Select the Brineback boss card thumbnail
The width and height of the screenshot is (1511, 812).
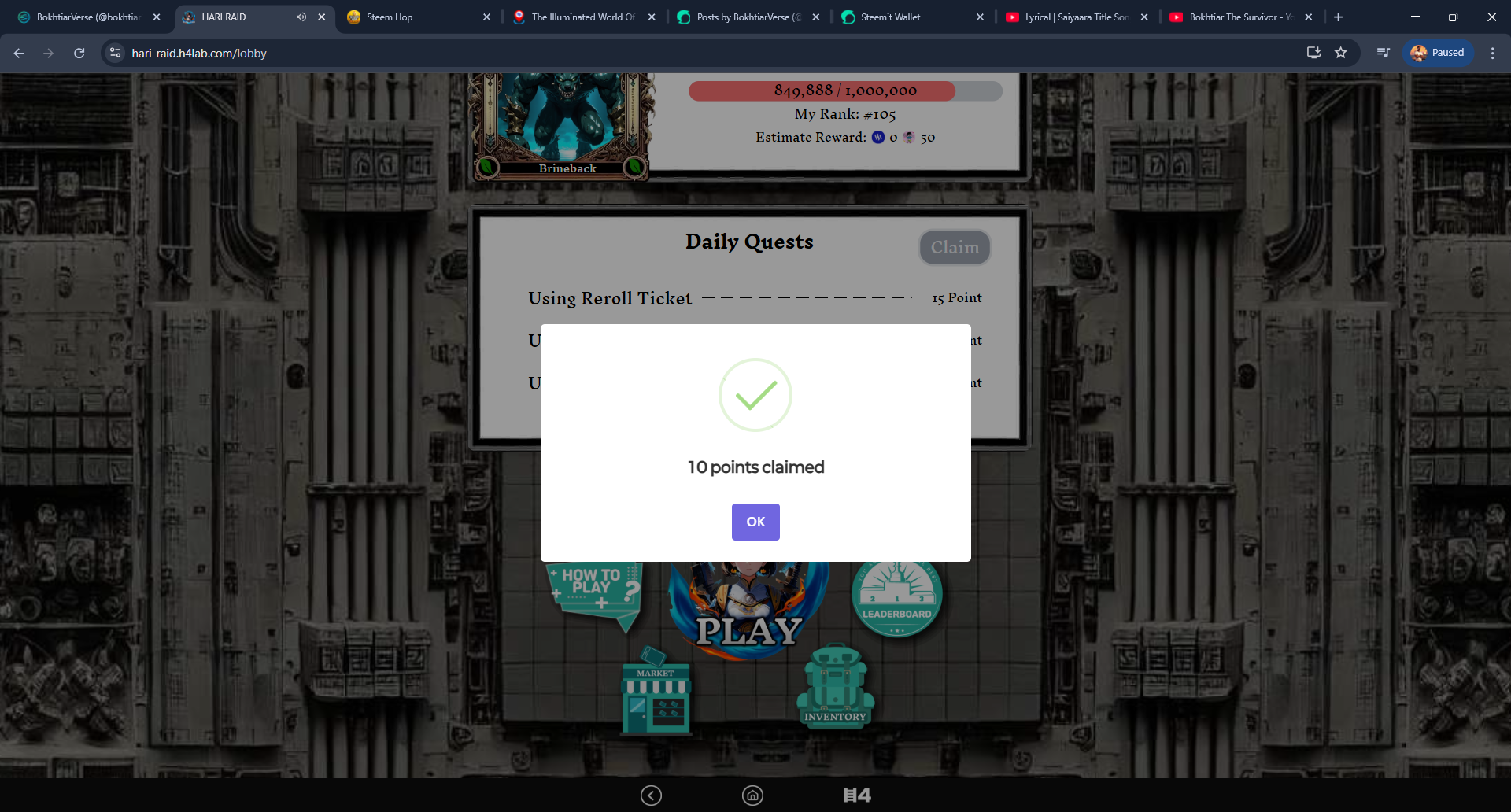(x=563, y=126)
